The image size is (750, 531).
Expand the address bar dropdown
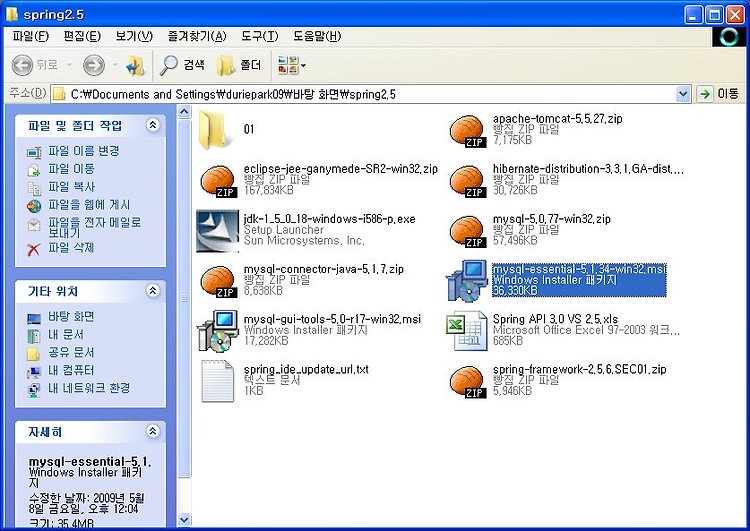tap(683, 94)
